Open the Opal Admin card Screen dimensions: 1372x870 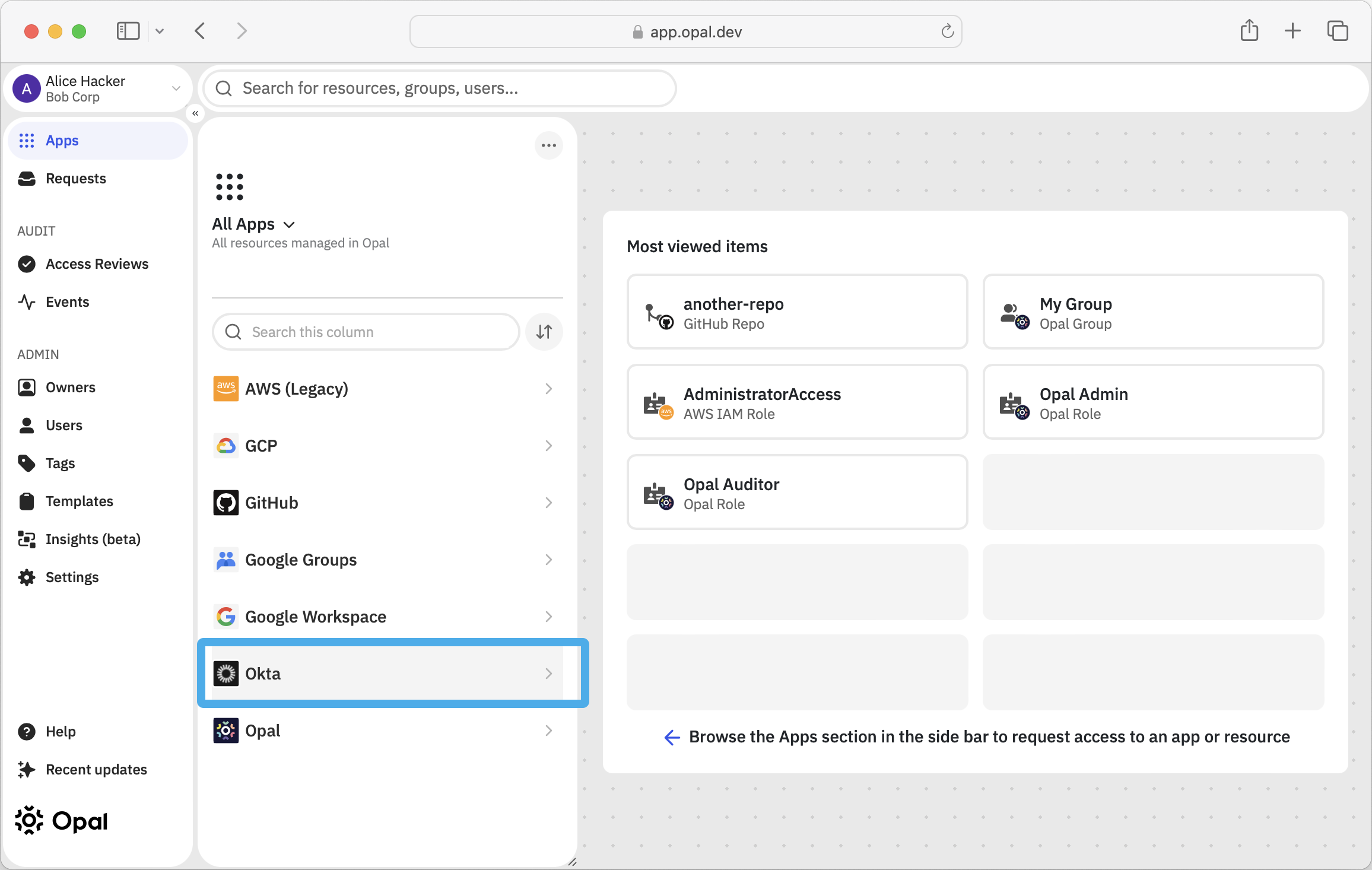tap(1154, 402)
